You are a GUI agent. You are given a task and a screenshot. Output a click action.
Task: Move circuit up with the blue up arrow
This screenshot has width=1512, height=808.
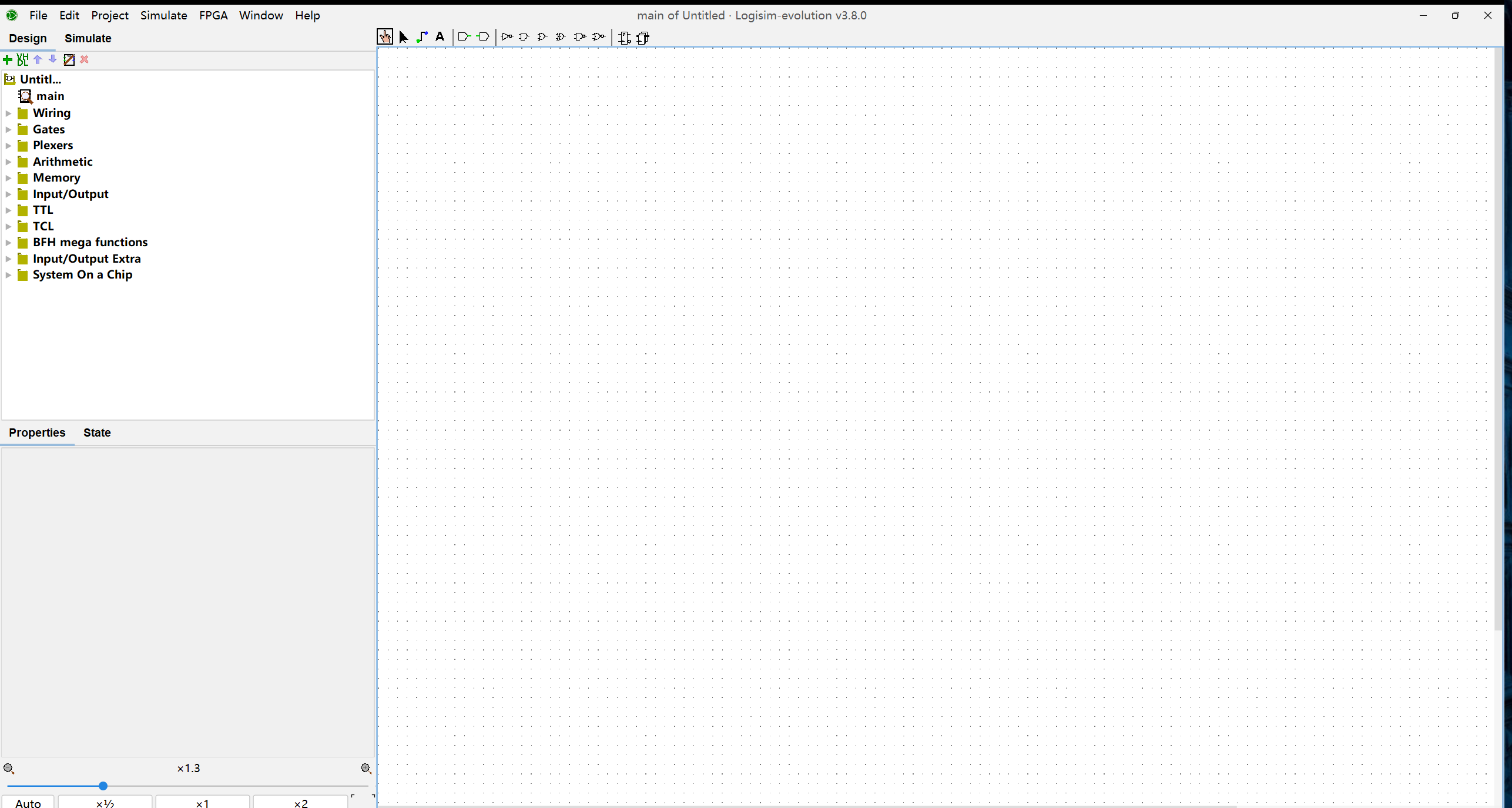(x=38, y=59)
